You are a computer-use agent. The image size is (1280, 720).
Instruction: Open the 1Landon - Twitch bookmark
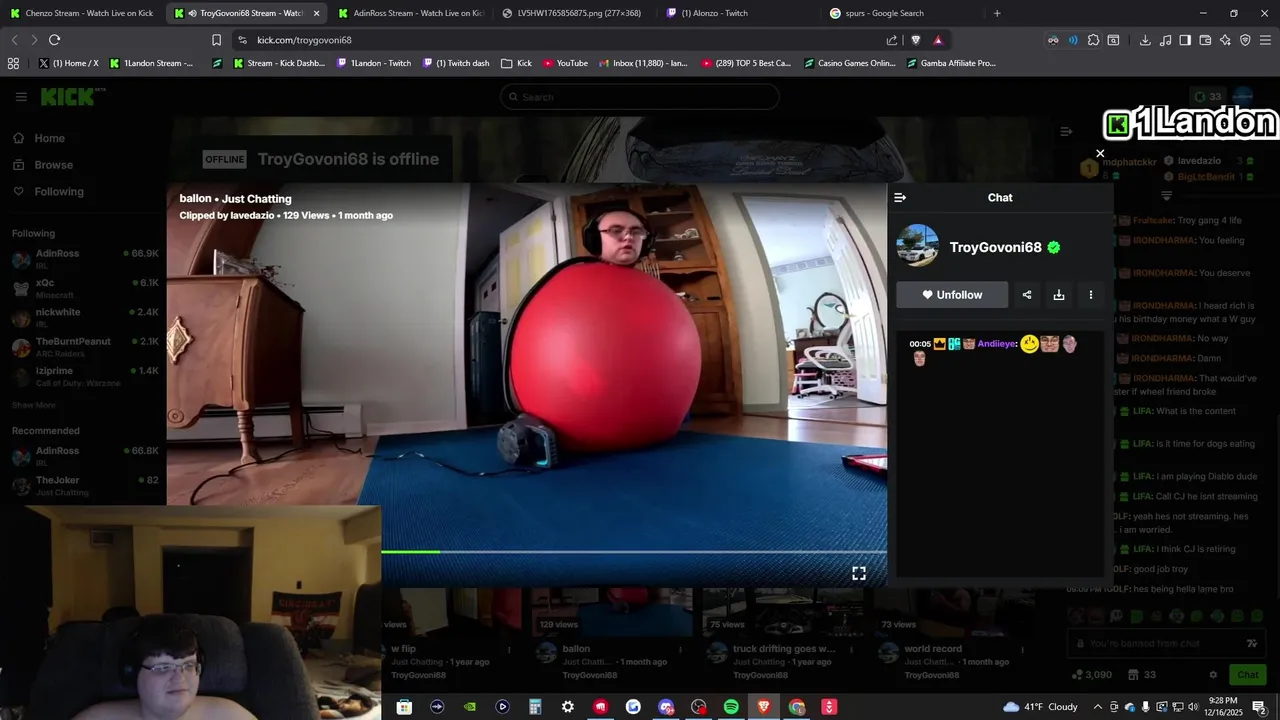374,63
